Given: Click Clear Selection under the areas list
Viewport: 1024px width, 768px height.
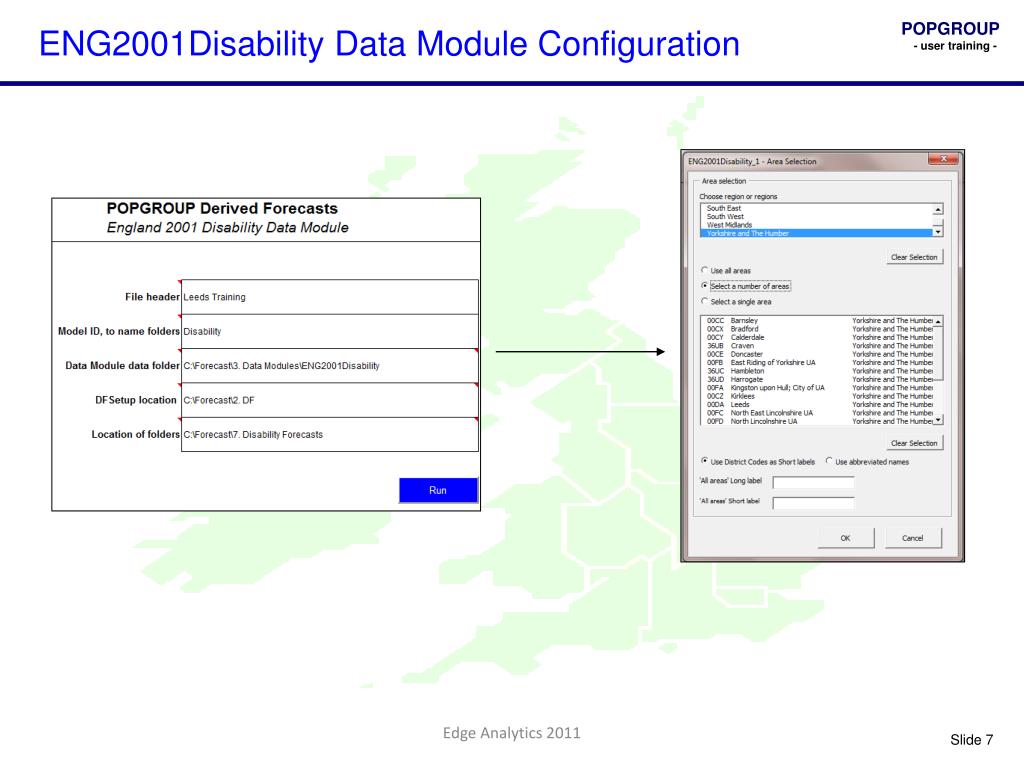Looking at the screenshot, I should 914,443.
